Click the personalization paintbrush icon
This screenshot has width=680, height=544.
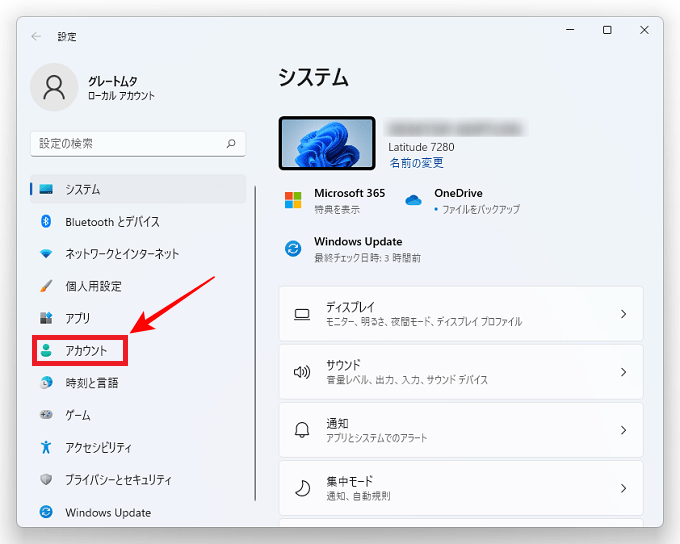(46, 286)
